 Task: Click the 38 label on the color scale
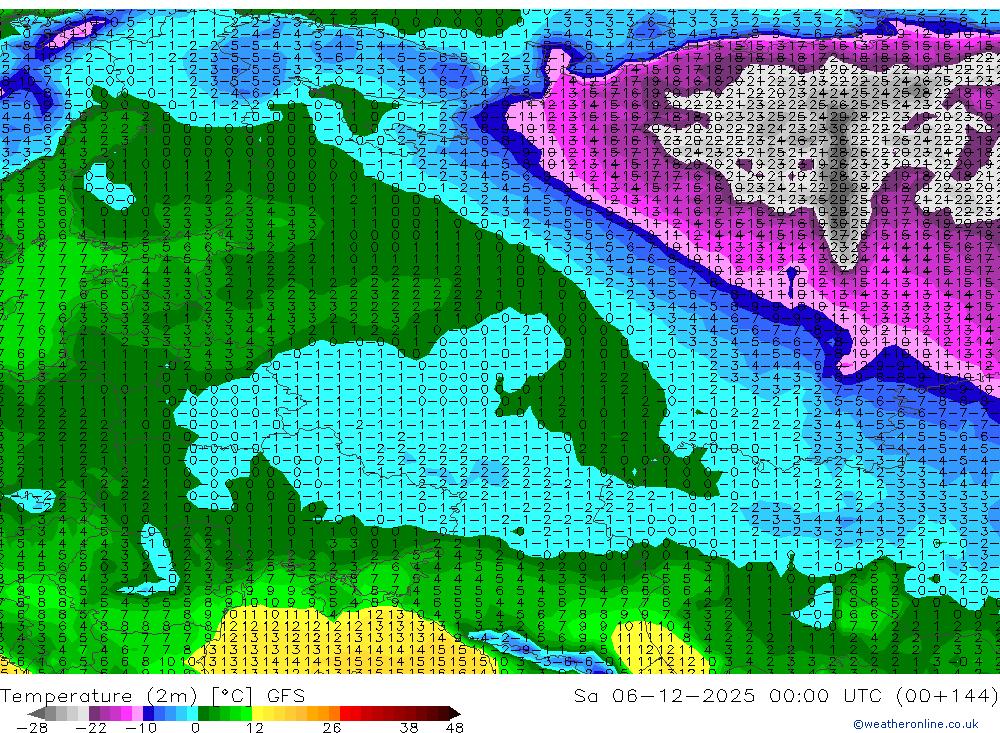click(409, 728)
